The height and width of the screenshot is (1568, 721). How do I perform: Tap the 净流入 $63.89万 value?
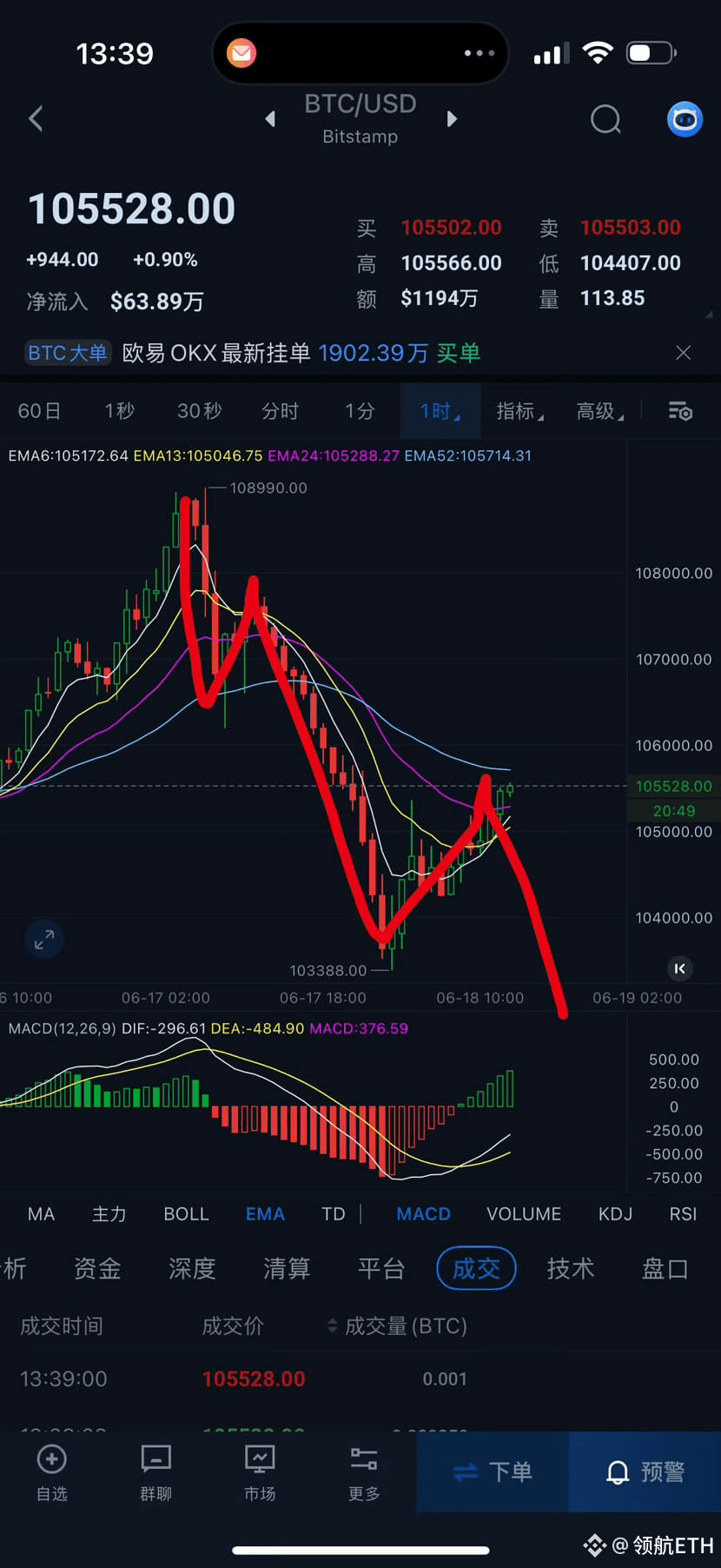(156, 302)
